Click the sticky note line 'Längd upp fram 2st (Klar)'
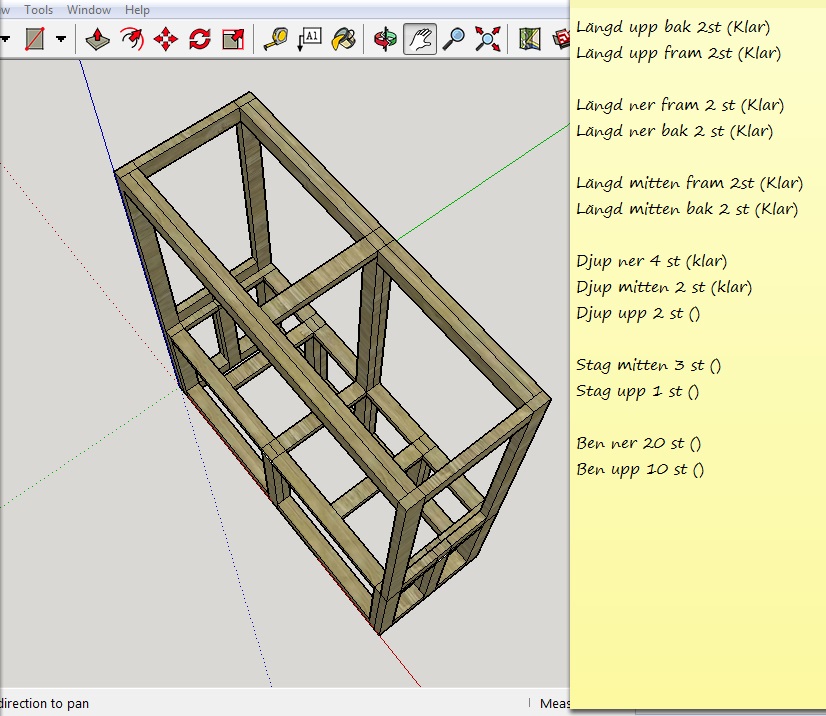The image size is (826, 716). click(x=678, y=53)
